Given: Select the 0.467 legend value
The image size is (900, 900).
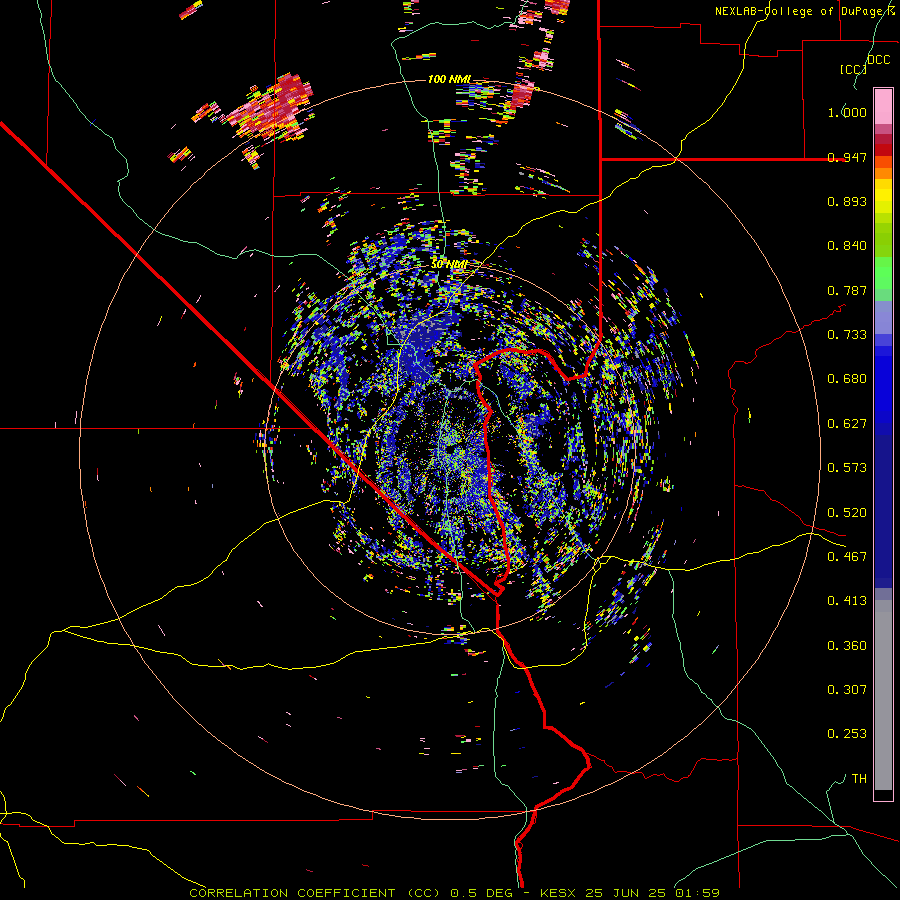Looking at the screenshot, I should [847, 557].
